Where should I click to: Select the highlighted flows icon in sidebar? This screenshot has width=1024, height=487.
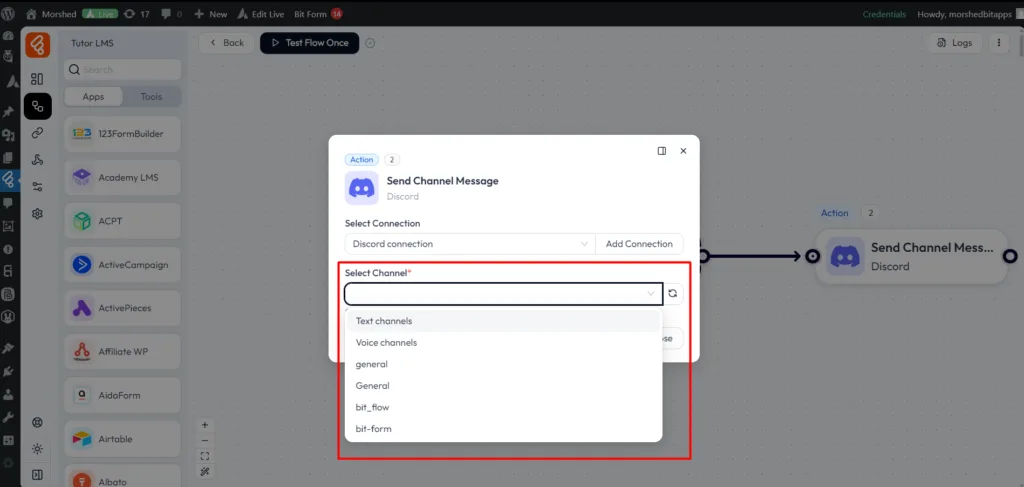pos(38,106)
